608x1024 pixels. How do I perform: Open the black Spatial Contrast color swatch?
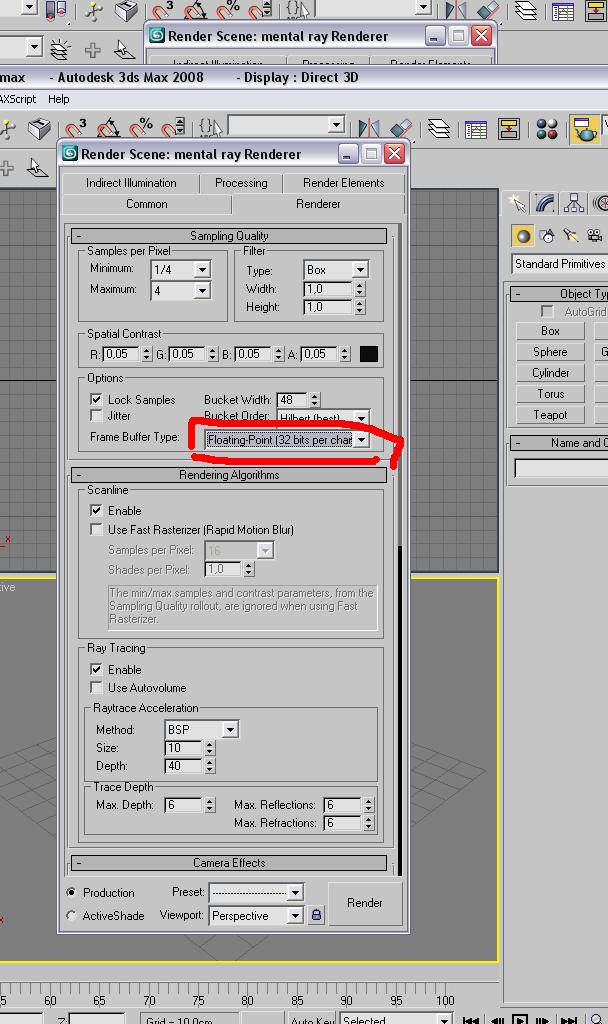(x=368, y=354)
